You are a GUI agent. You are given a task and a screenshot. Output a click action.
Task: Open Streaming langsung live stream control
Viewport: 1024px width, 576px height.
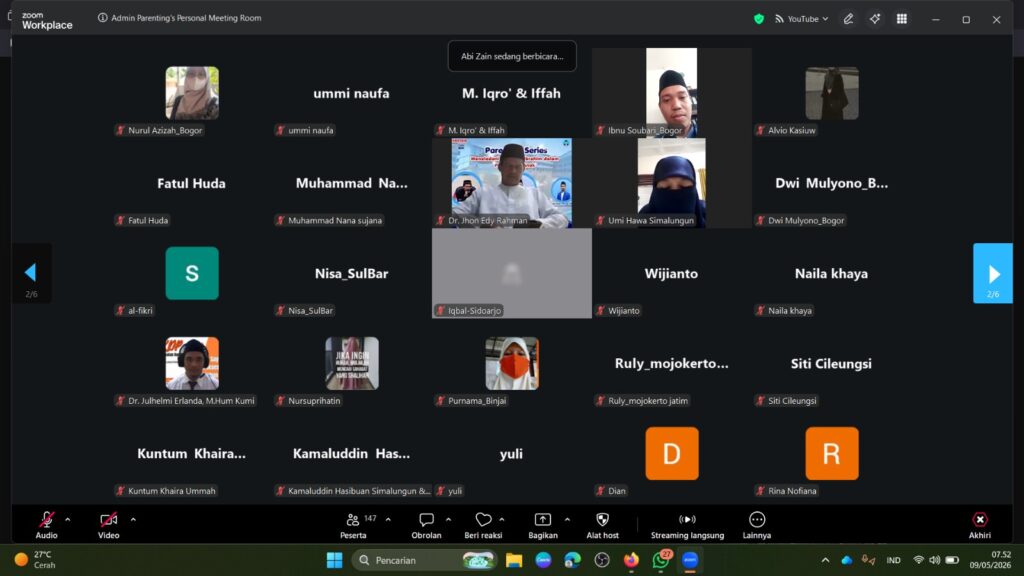tap(687, 525)
